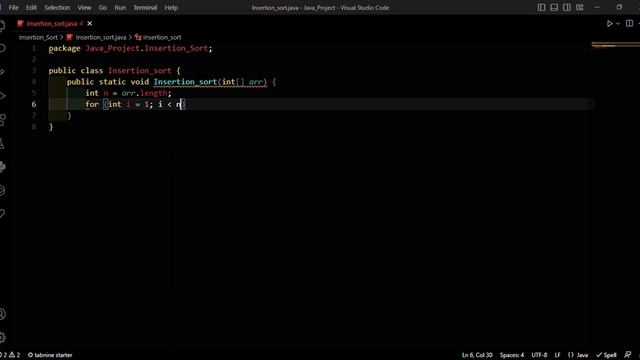Change indentation via Spaces: 4
The width and height of the screenshot is (640, 360).
point(512,355)
